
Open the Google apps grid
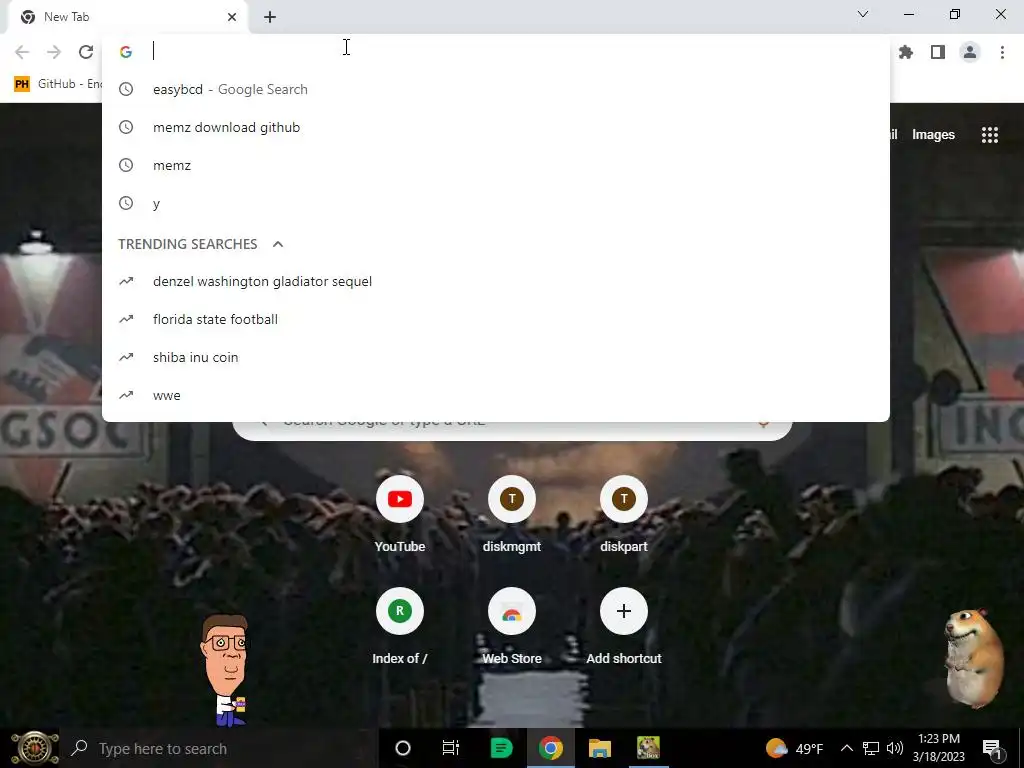(989, 135)
